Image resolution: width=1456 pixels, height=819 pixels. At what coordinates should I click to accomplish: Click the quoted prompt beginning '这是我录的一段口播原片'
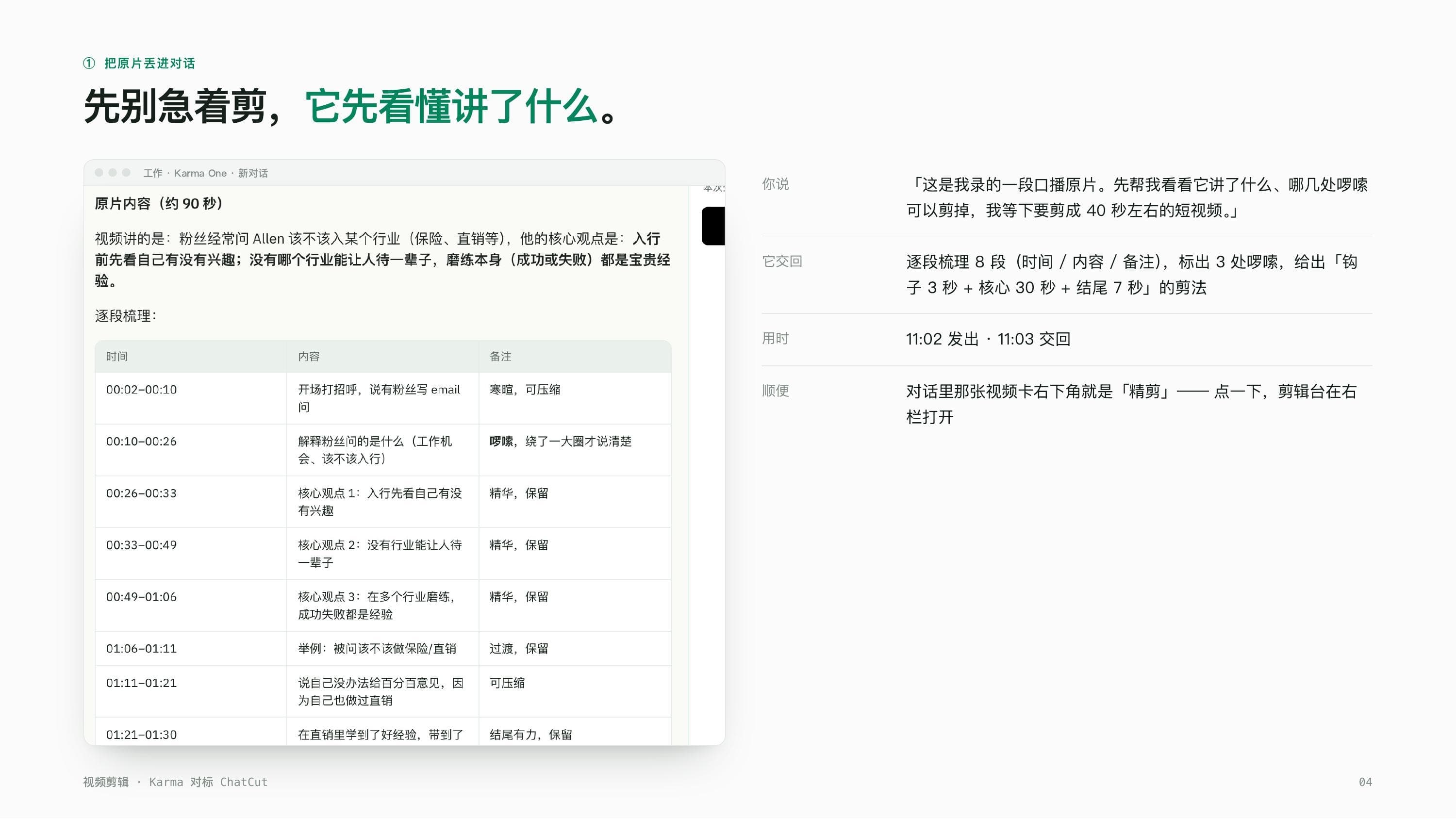click(1137, 198)
